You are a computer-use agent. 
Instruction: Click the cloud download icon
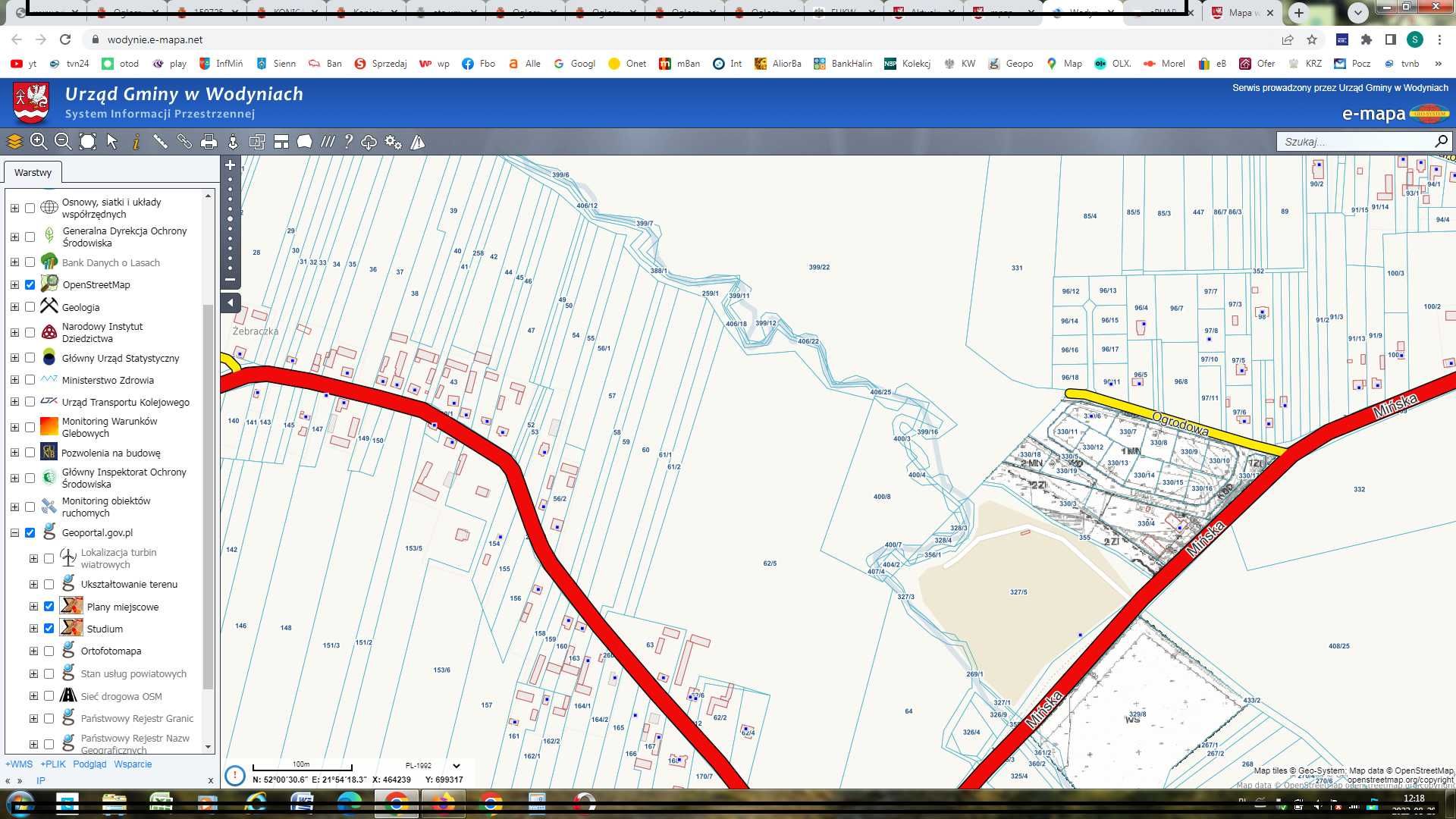(369, 142)
